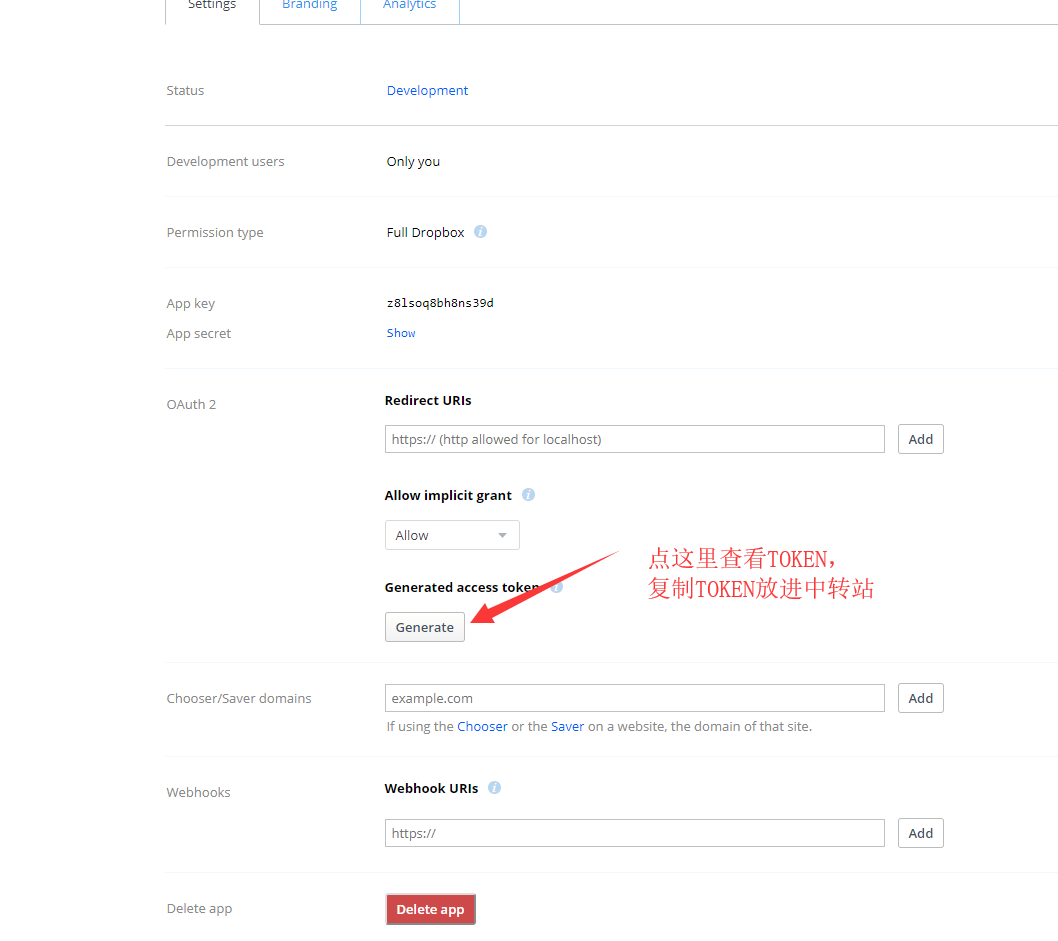Click the 'Delete app' row label
The height and width of the screenshot is (941, 1058).
click(199, 909)
